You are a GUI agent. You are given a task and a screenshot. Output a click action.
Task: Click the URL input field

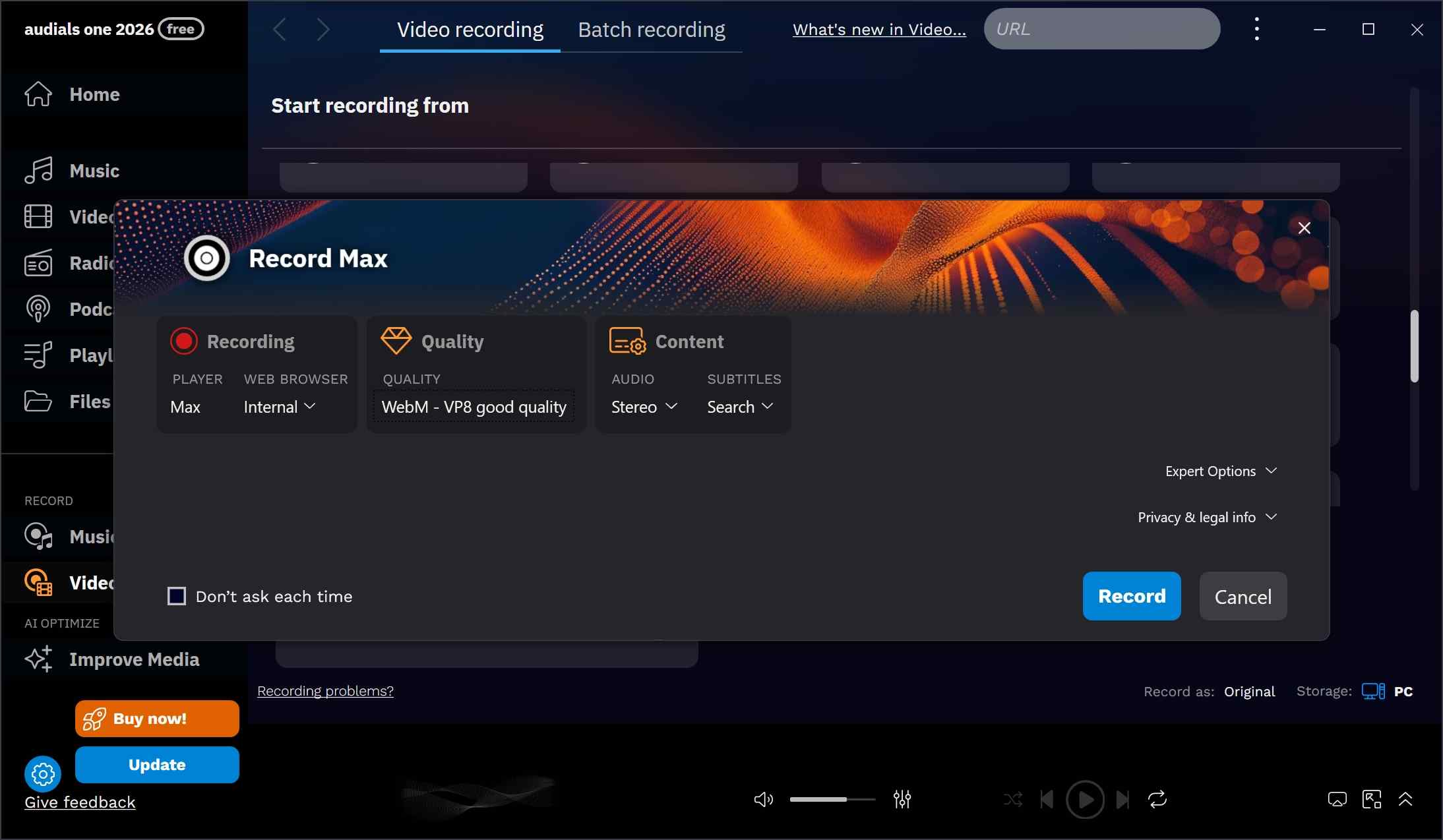tap(1101, 28)
